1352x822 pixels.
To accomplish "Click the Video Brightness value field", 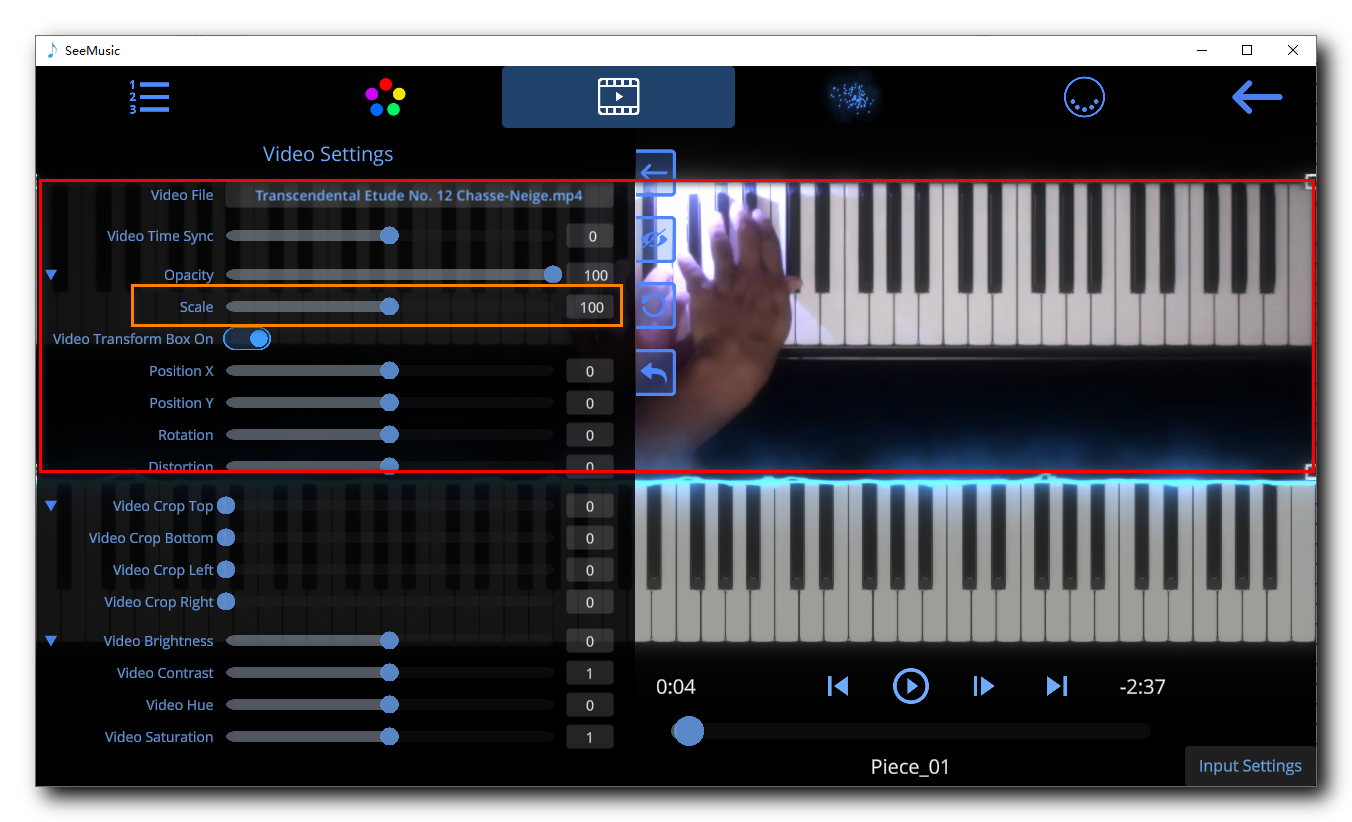I will pyautogui.click(x=590, y=641).
